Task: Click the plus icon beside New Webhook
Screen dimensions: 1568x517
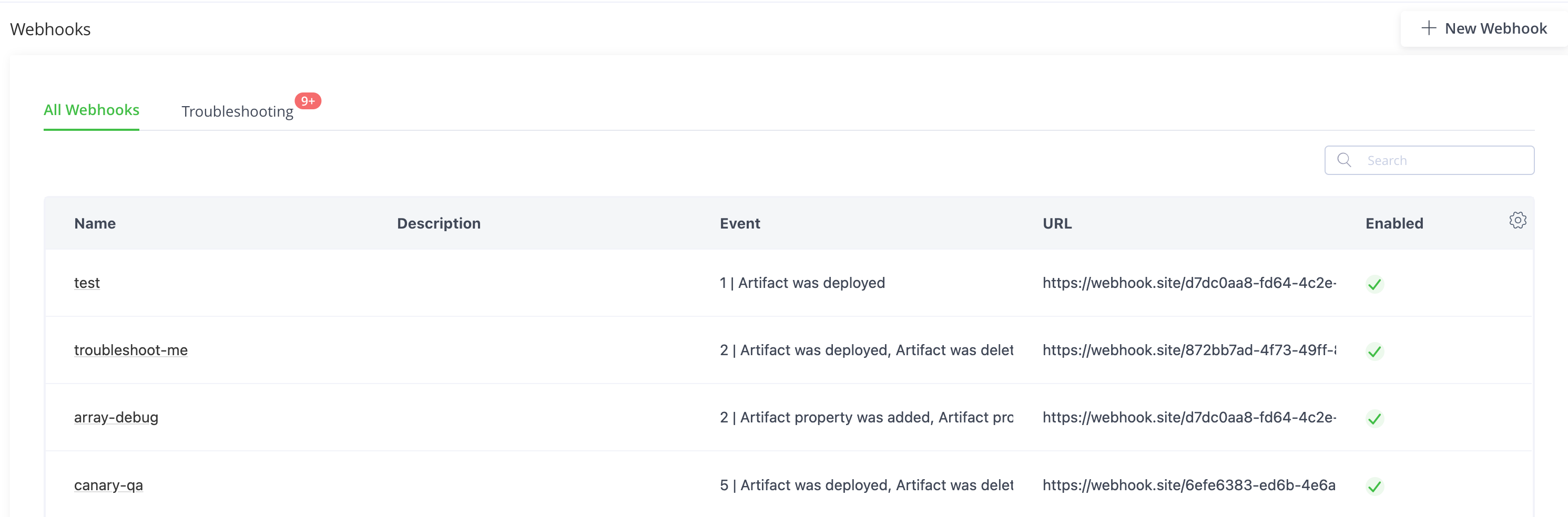Action: click(1428, 28)
